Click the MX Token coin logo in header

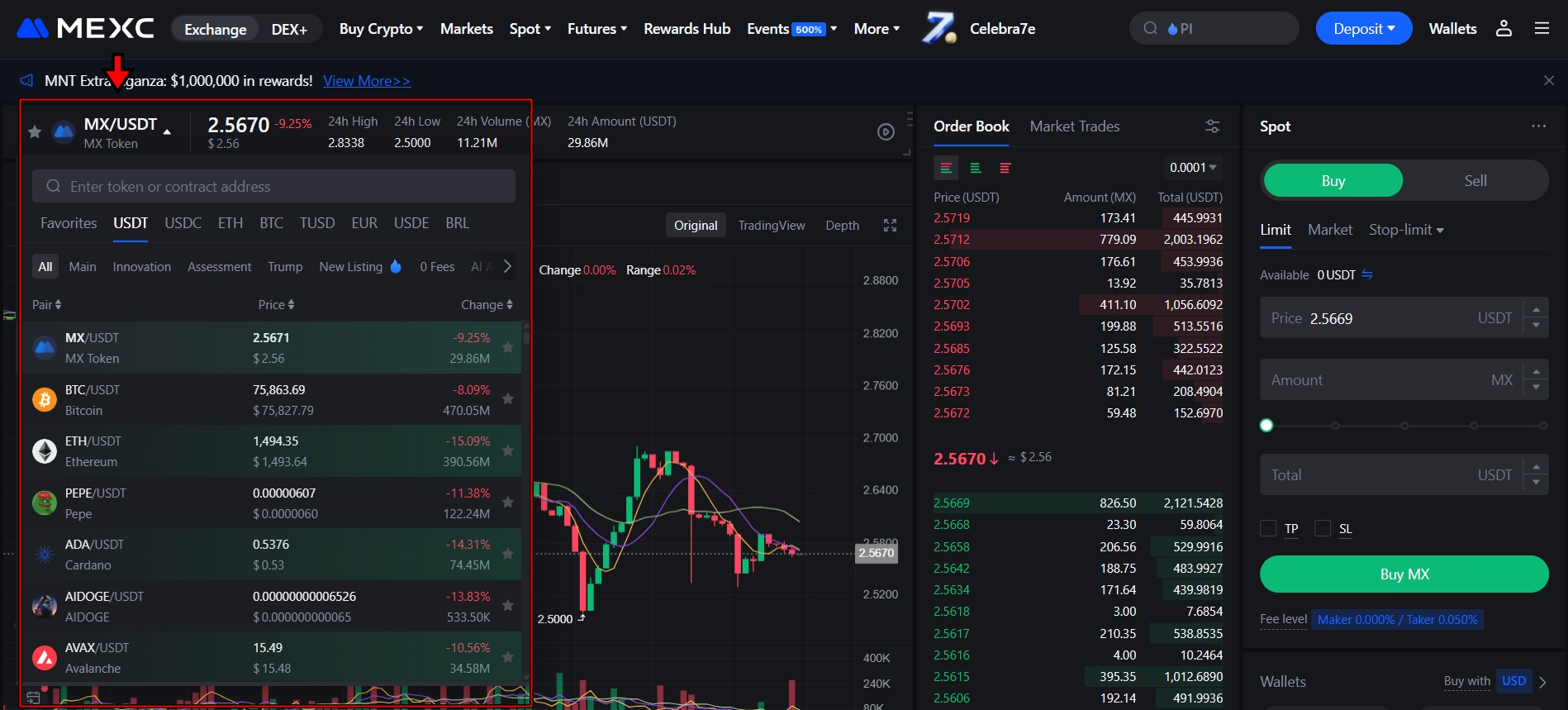[x=64, y=131]
